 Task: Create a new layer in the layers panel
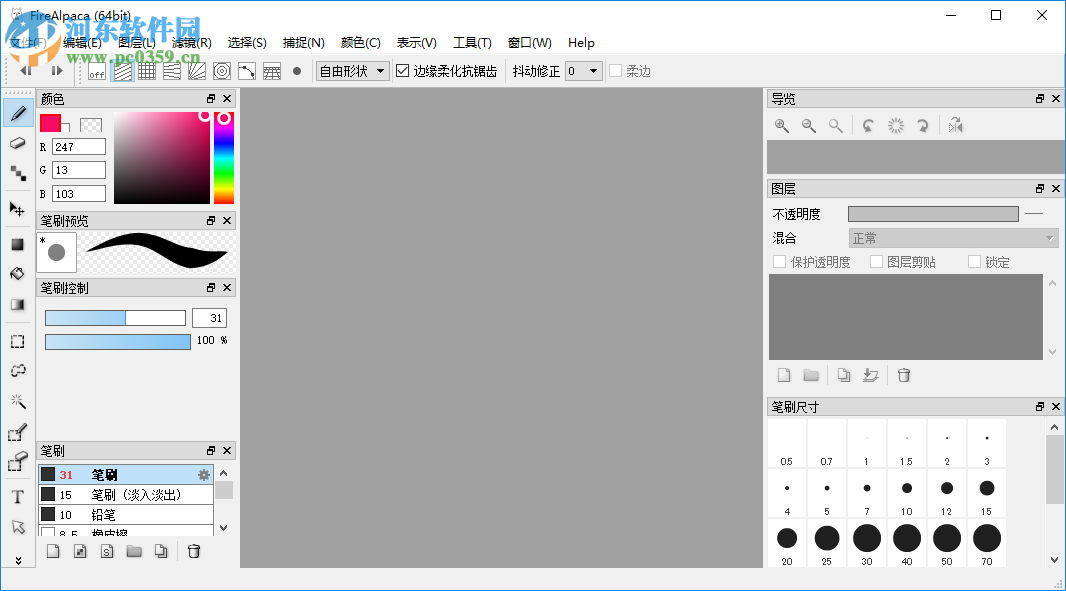coord(783,375)
